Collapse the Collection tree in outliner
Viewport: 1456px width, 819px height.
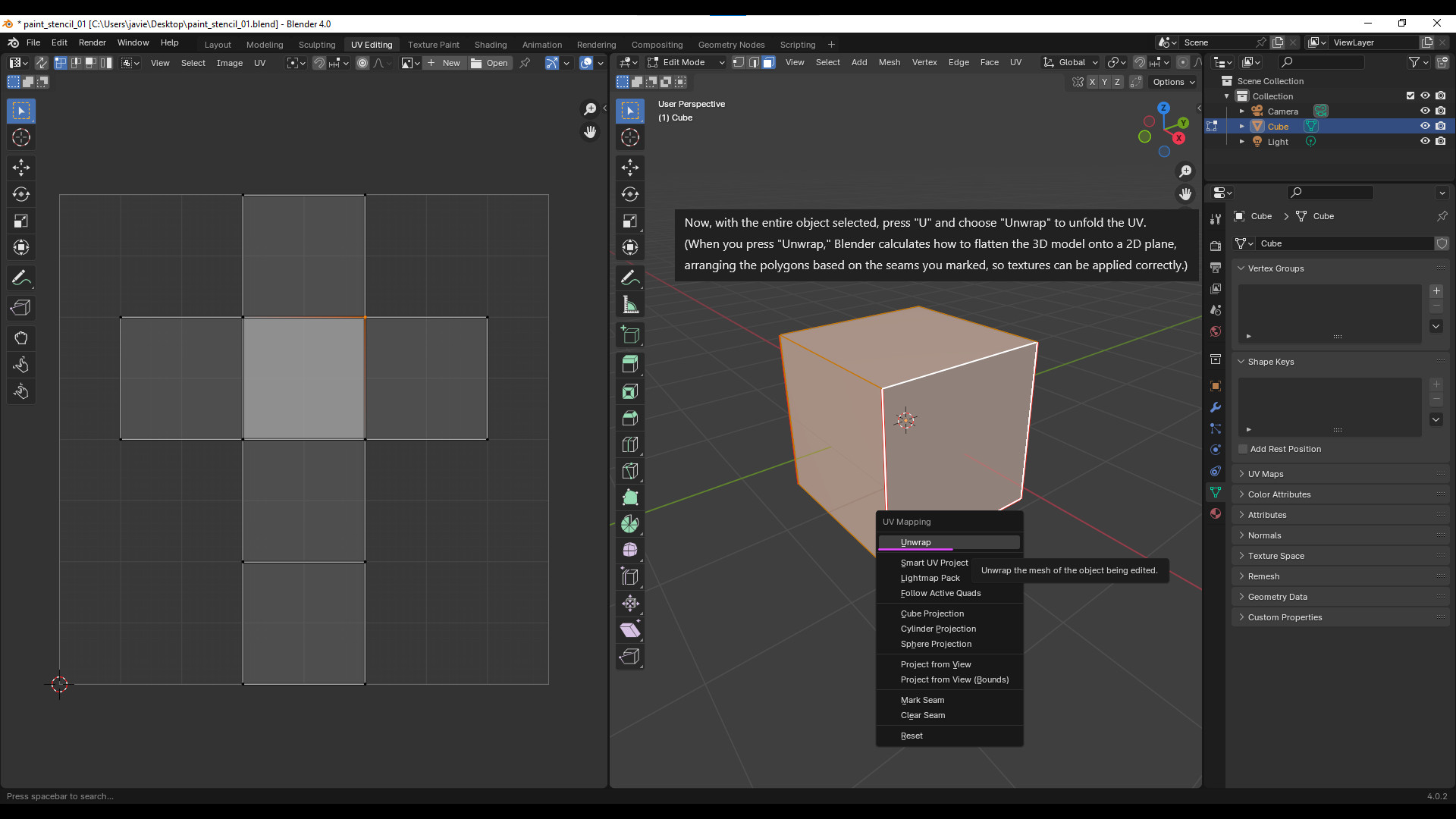[x=1227, y=96]
